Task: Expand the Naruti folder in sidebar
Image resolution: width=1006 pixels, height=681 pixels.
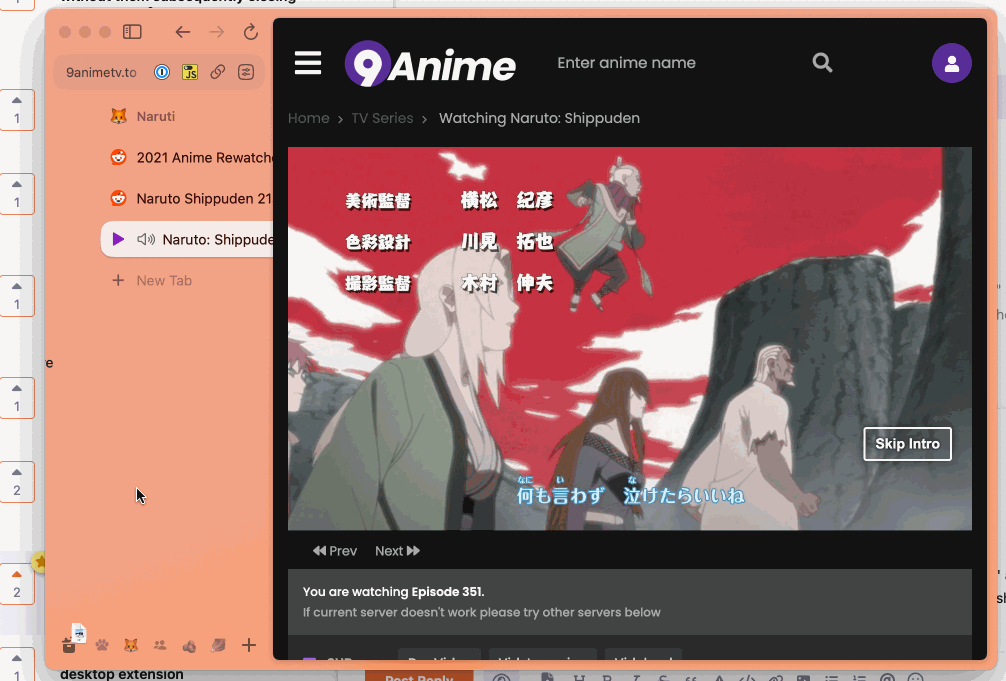Action: coord(155,116)
